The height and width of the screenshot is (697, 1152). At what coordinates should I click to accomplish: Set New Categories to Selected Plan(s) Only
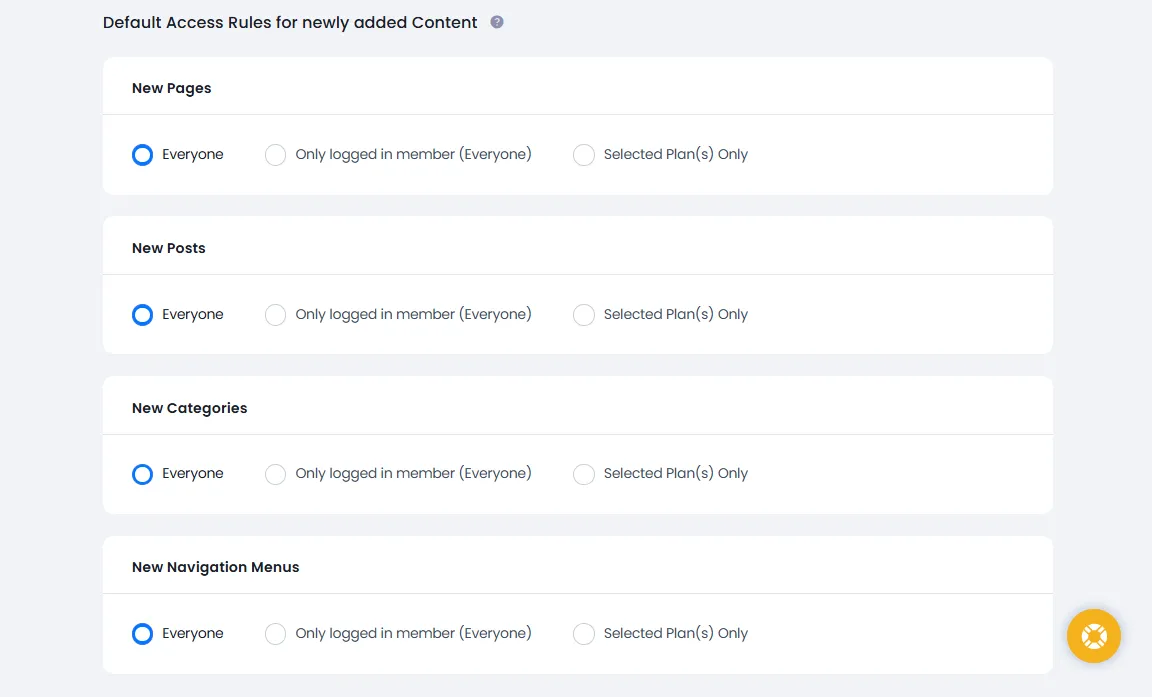pos(584,474)
